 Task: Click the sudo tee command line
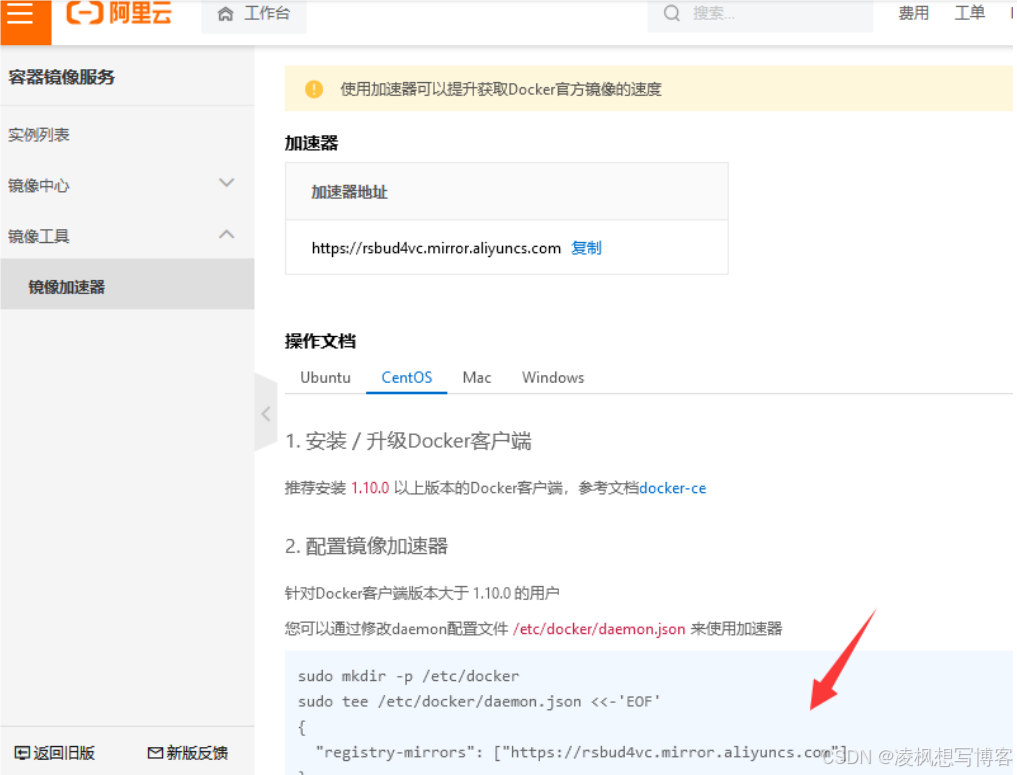(479, 702)
